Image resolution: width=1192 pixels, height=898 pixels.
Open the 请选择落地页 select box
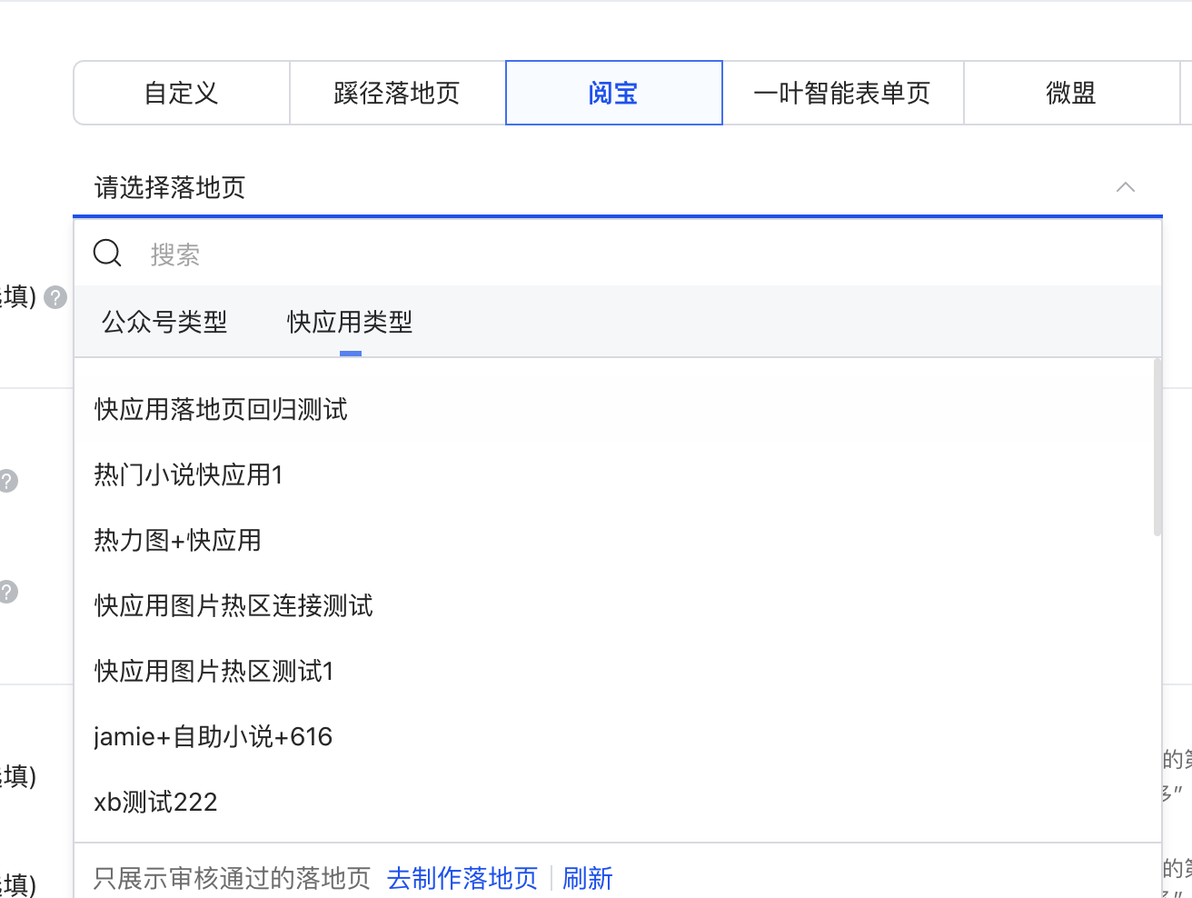(617, 187)
